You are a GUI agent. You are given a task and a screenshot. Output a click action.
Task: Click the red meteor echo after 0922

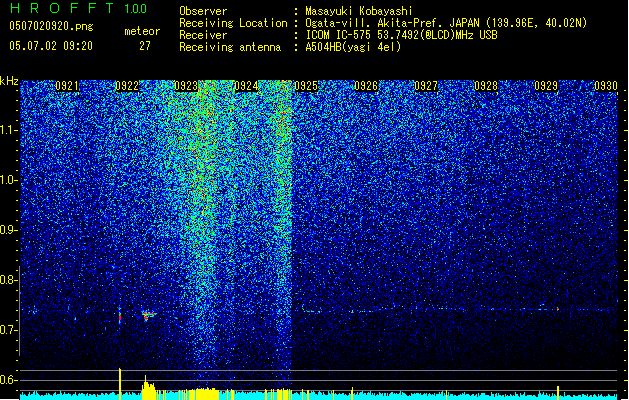pyautogui.click(x=149, y=315)
